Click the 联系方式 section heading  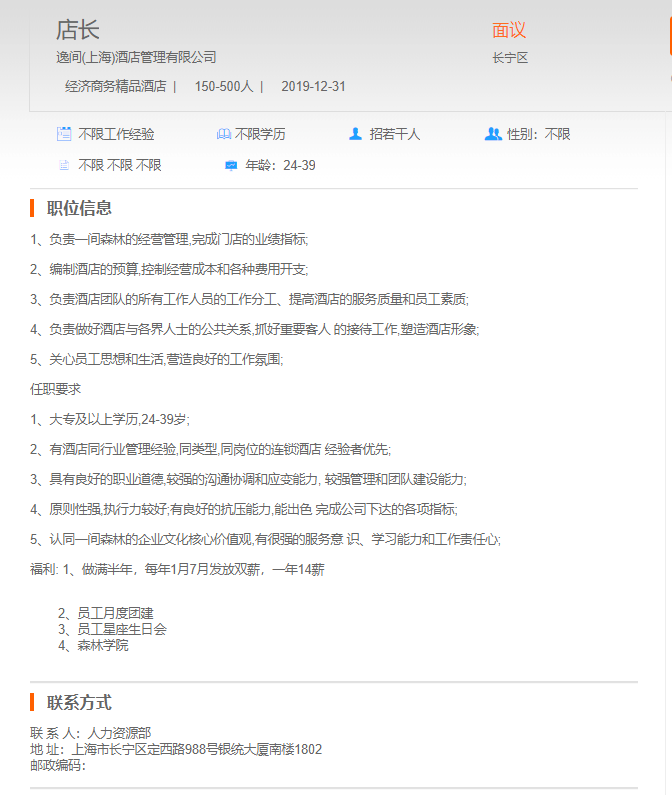click(79, 702)
